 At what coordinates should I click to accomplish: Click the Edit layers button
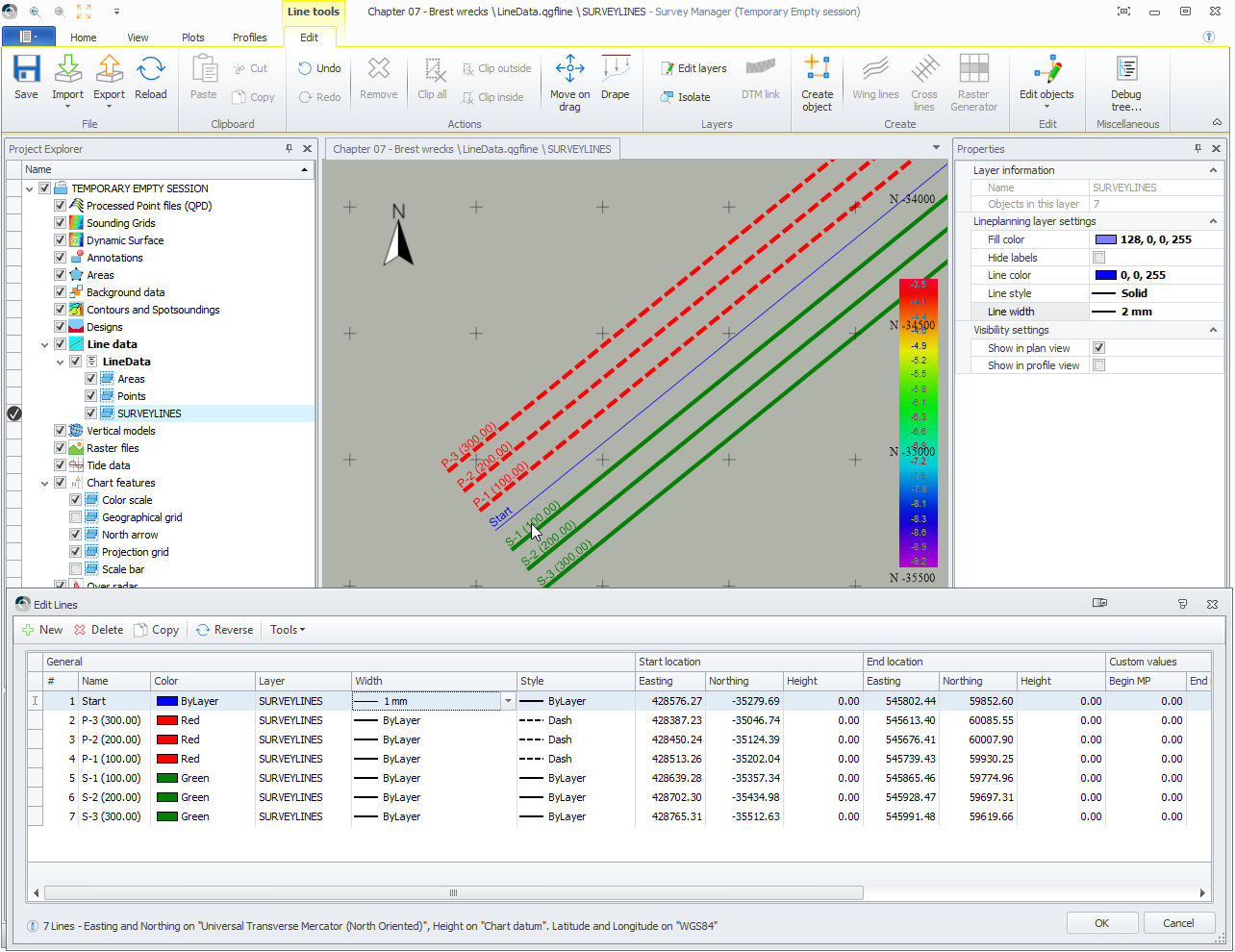[x=693, y=68]
